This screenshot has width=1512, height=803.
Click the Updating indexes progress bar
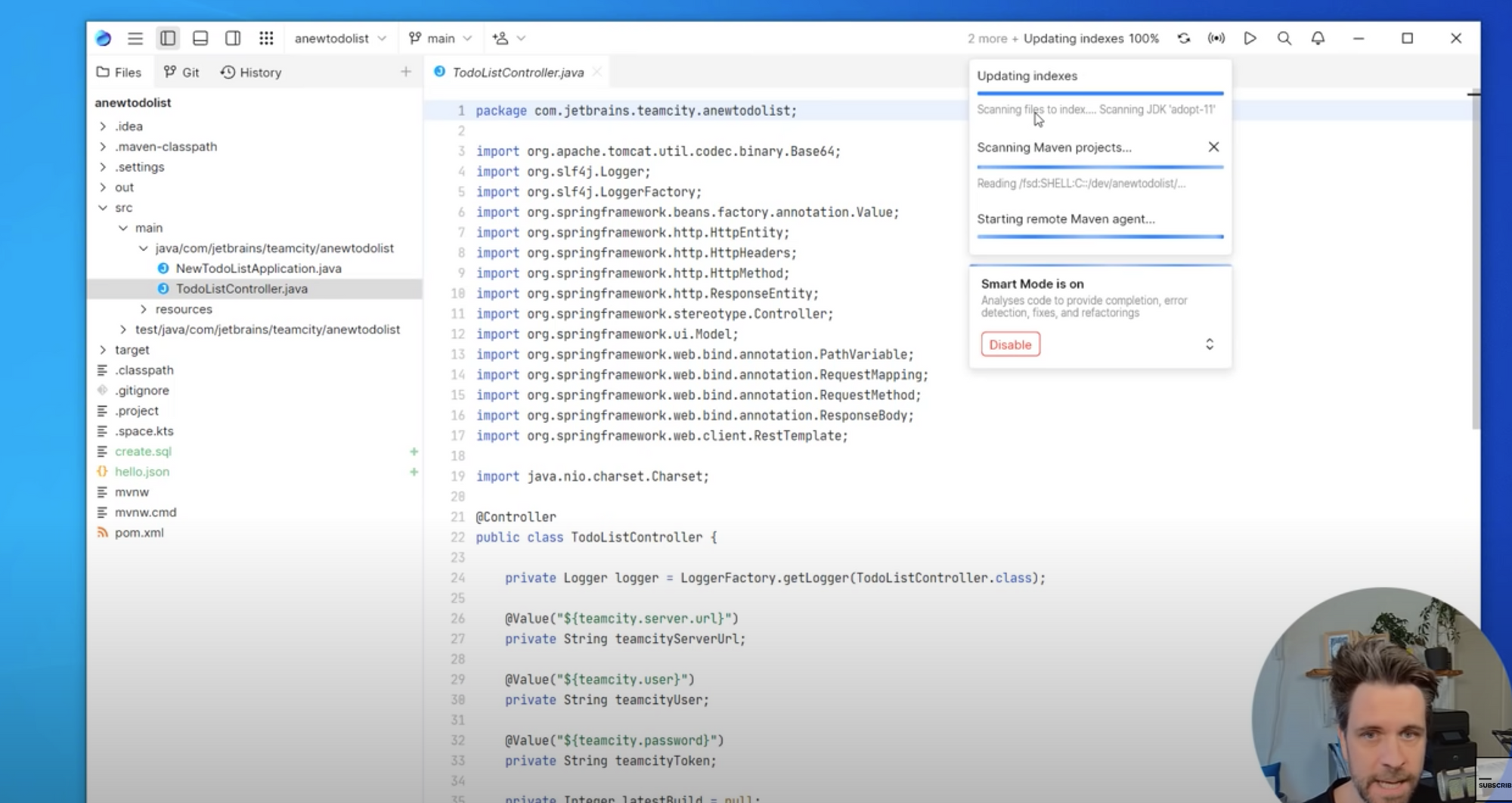coord(1100,93)
